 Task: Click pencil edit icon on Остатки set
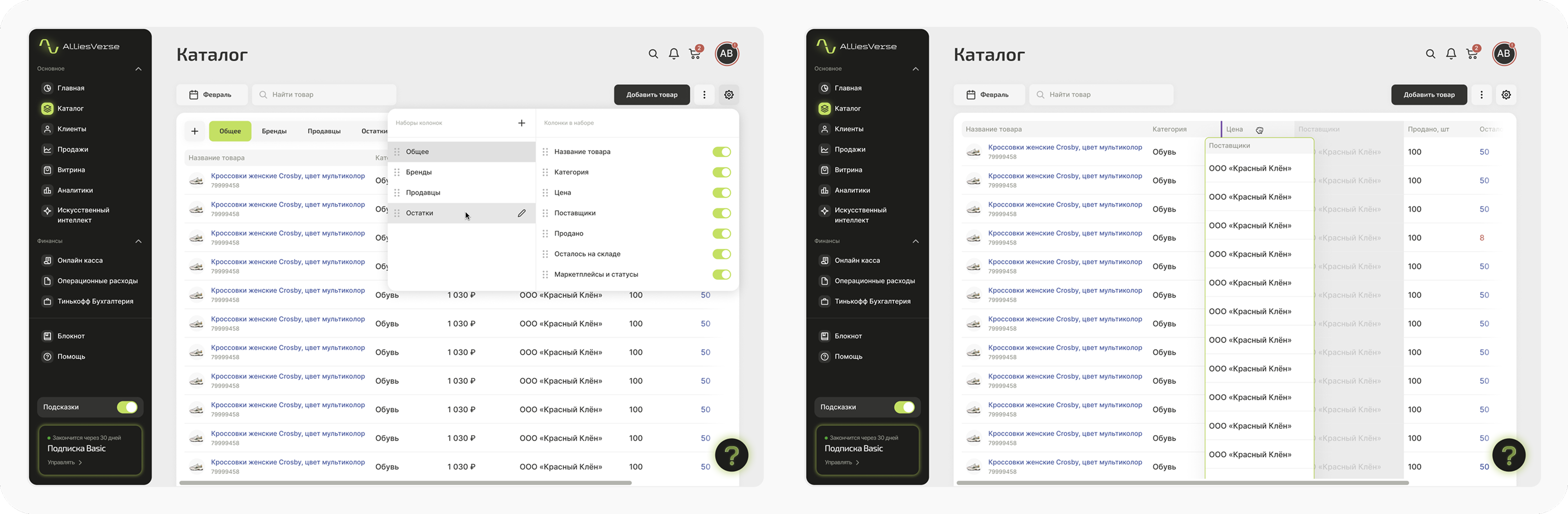pyautogui.click(x=522, y=213)
